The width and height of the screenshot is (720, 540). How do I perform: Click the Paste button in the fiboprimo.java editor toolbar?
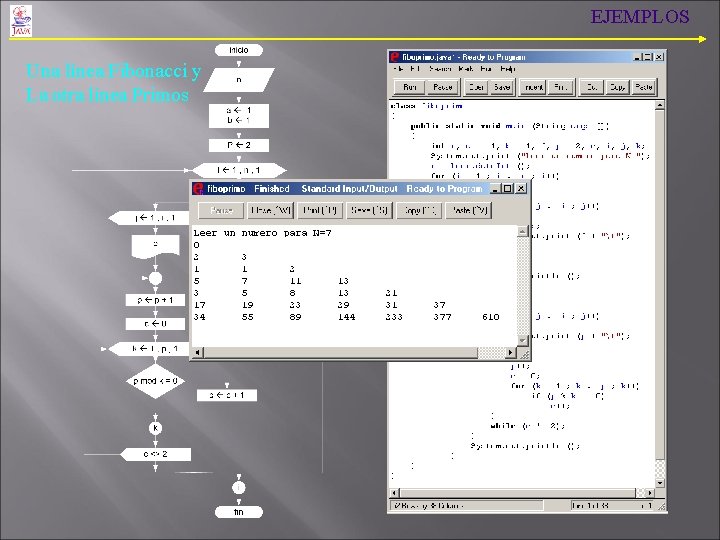pos(644,87)
